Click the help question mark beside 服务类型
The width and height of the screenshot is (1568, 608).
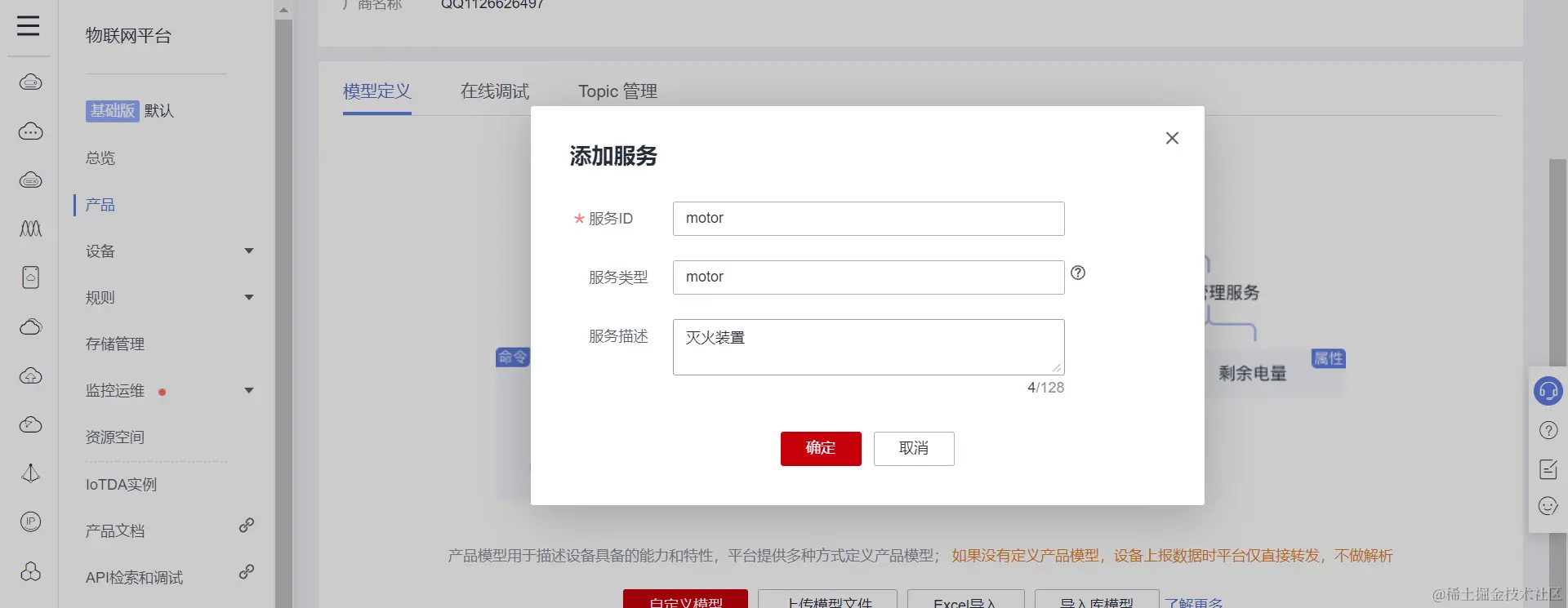pos(1078,273)
